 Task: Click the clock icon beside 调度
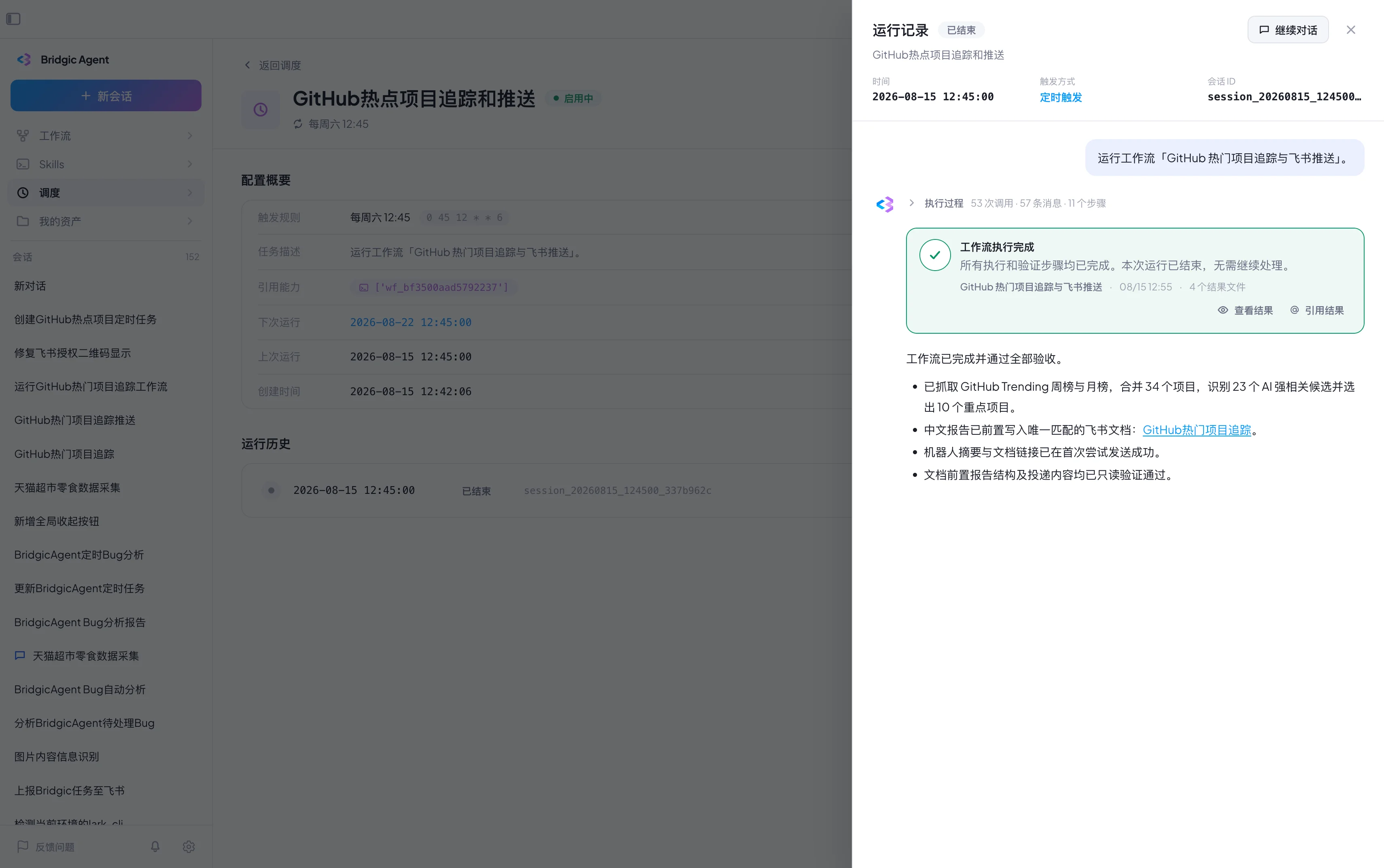(23, 193)
